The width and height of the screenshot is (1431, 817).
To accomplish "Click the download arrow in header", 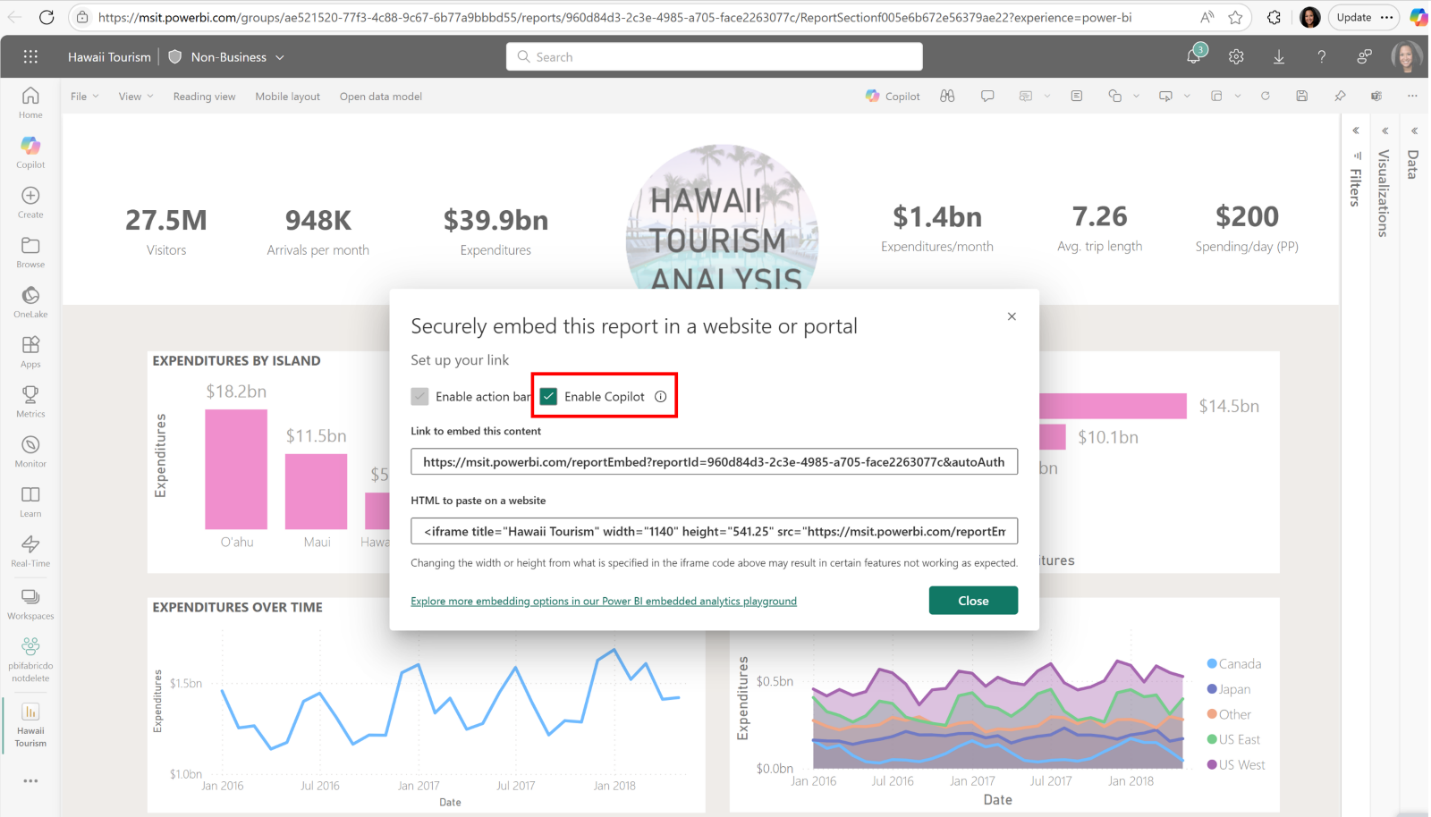I will coord(1279,57).
